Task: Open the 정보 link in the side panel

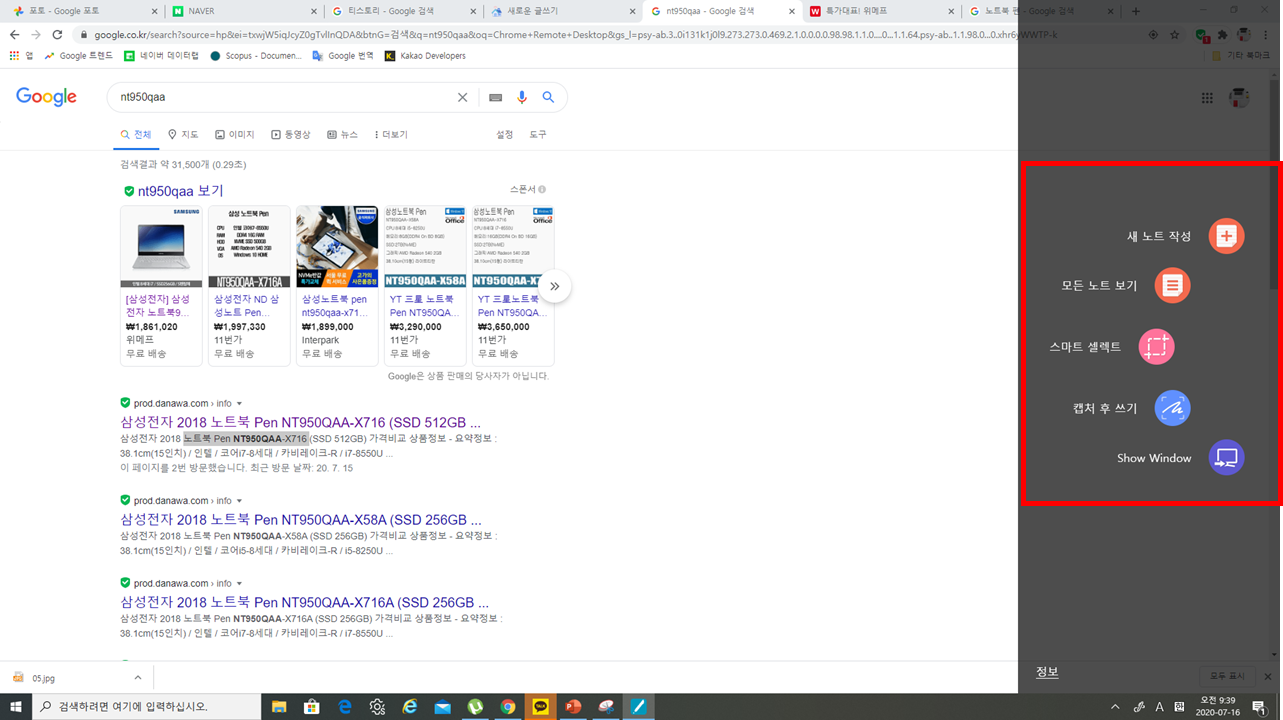Action: (x=1047, y=671)
